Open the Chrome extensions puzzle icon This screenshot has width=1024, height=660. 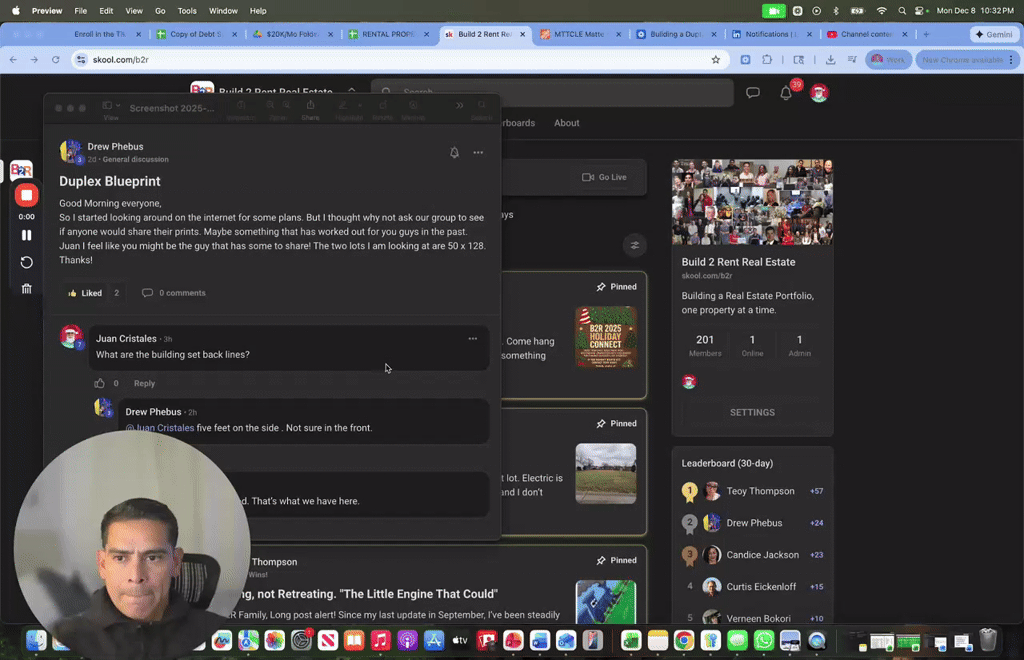click(x=767, y=59)
